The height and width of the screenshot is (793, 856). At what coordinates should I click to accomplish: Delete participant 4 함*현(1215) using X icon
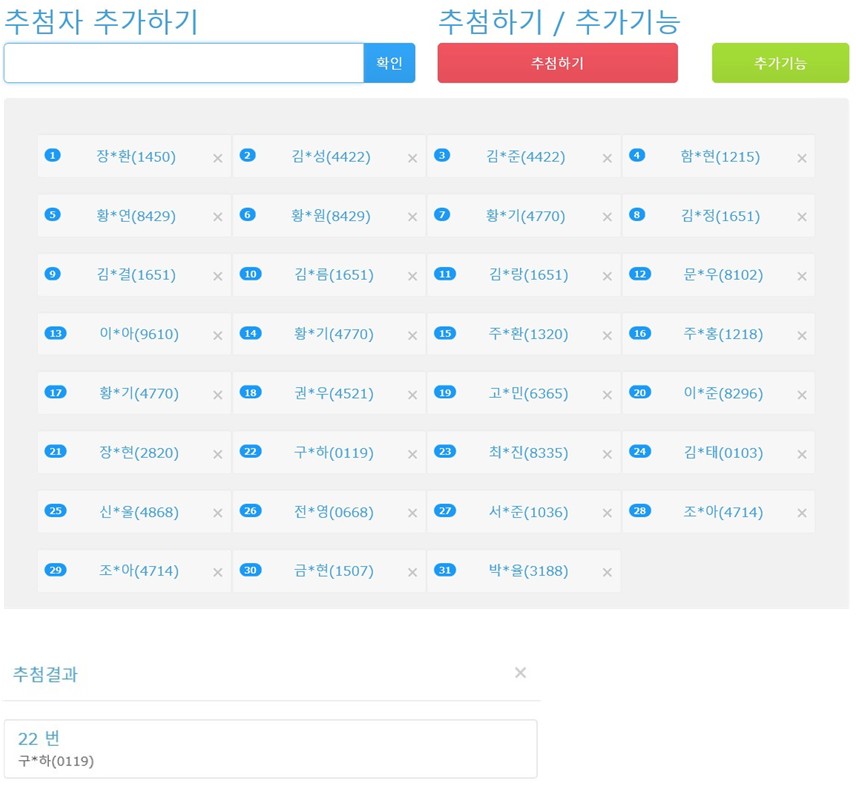coord(801,158)
